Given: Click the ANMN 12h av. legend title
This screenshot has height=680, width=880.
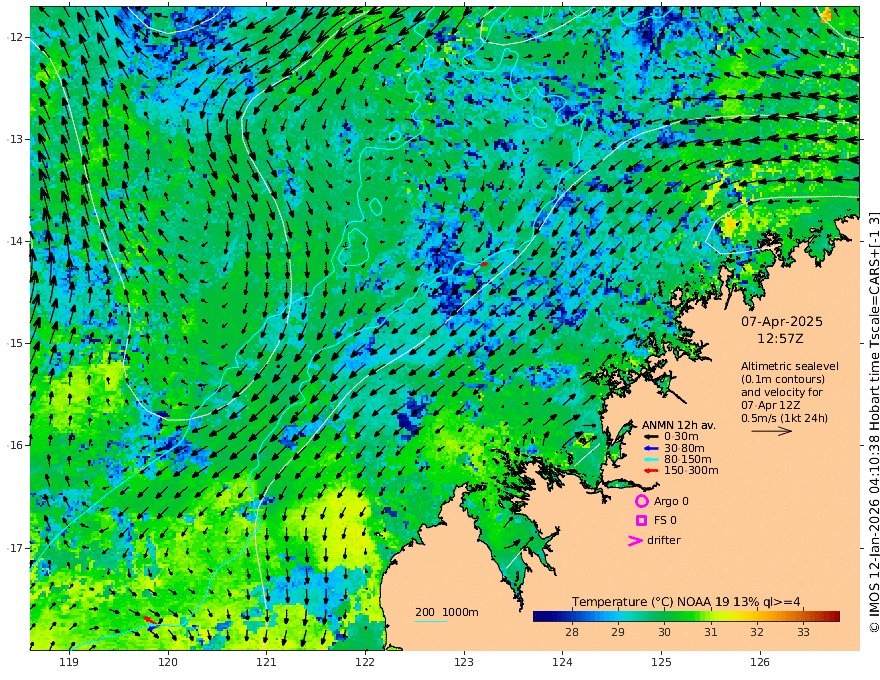Looking at the screenshot, I should pyautogui.click(x=679, y=425).
